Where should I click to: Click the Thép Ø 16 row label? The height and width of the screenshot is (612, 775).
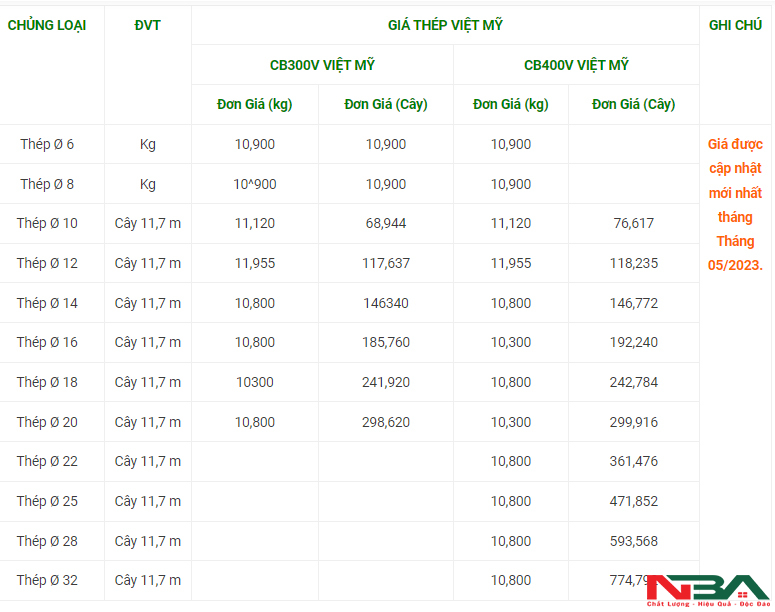click(47, 342)
